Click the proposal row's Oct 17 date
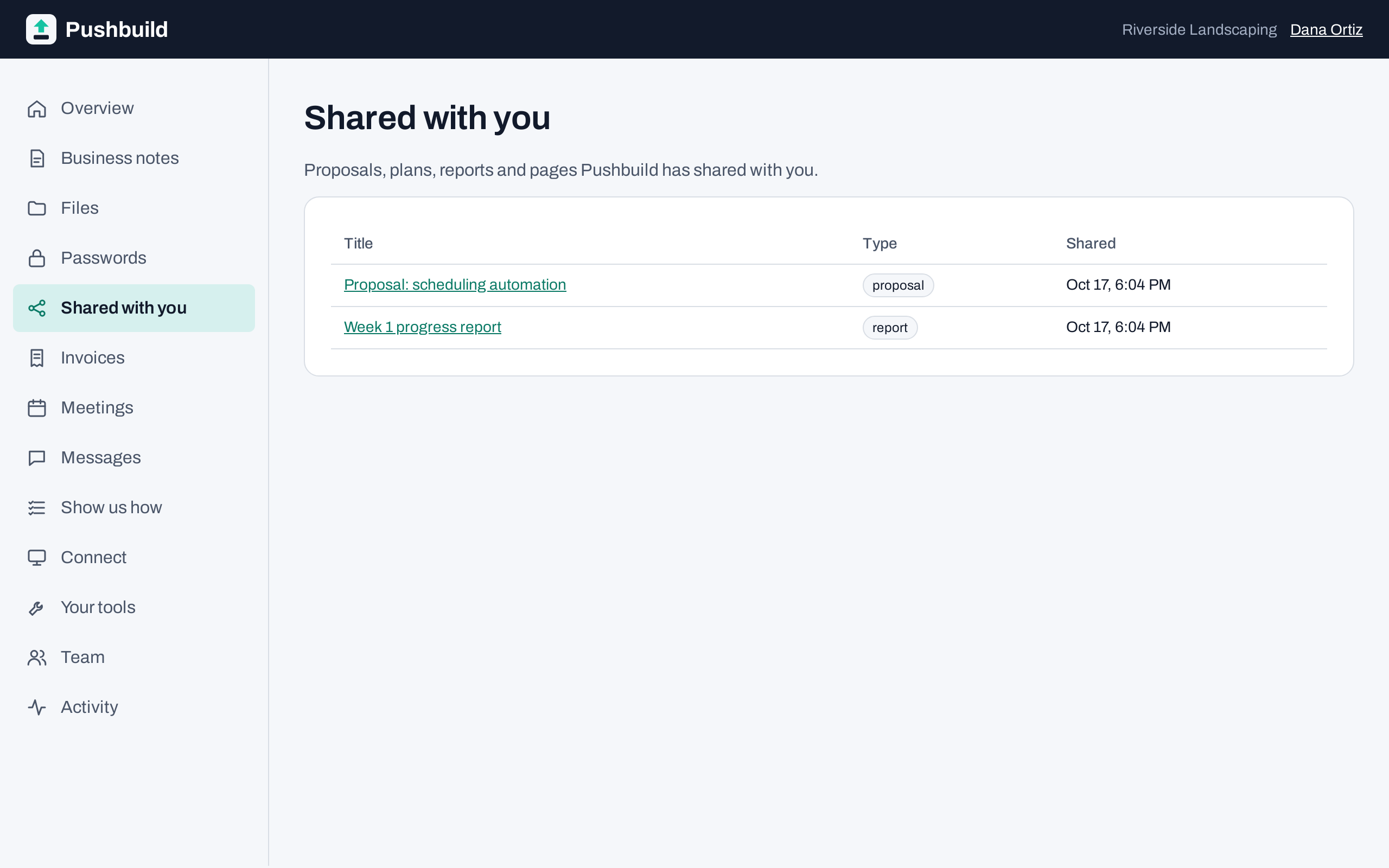This screenshot has width=1389, height=868. pos(1118,285)
